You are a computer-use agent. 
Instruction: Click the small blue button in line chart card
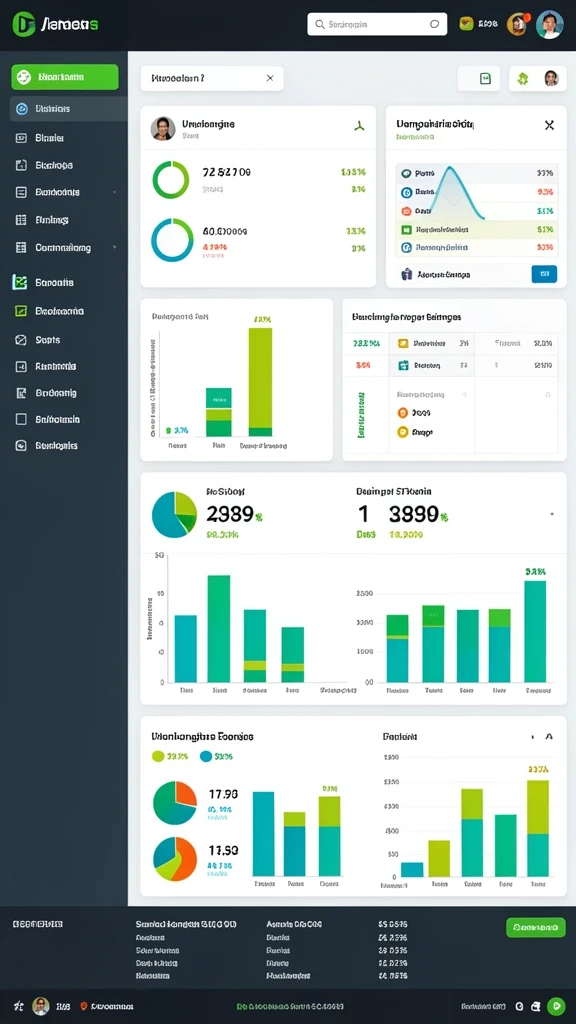pos(545,274)
